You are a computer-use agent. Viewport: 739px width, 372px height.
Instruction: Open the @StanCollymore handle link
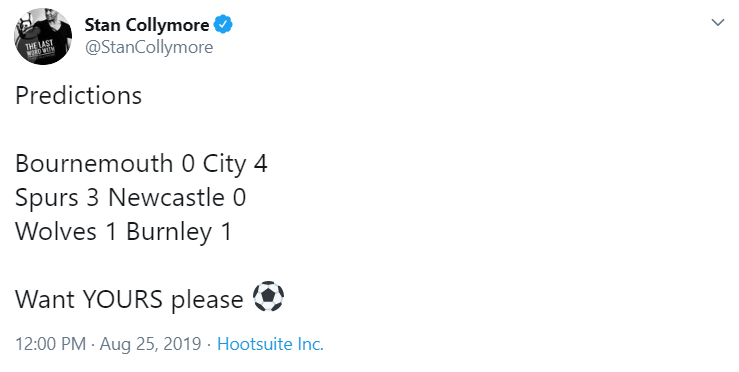pyautogui.click(x=149, y=47)
